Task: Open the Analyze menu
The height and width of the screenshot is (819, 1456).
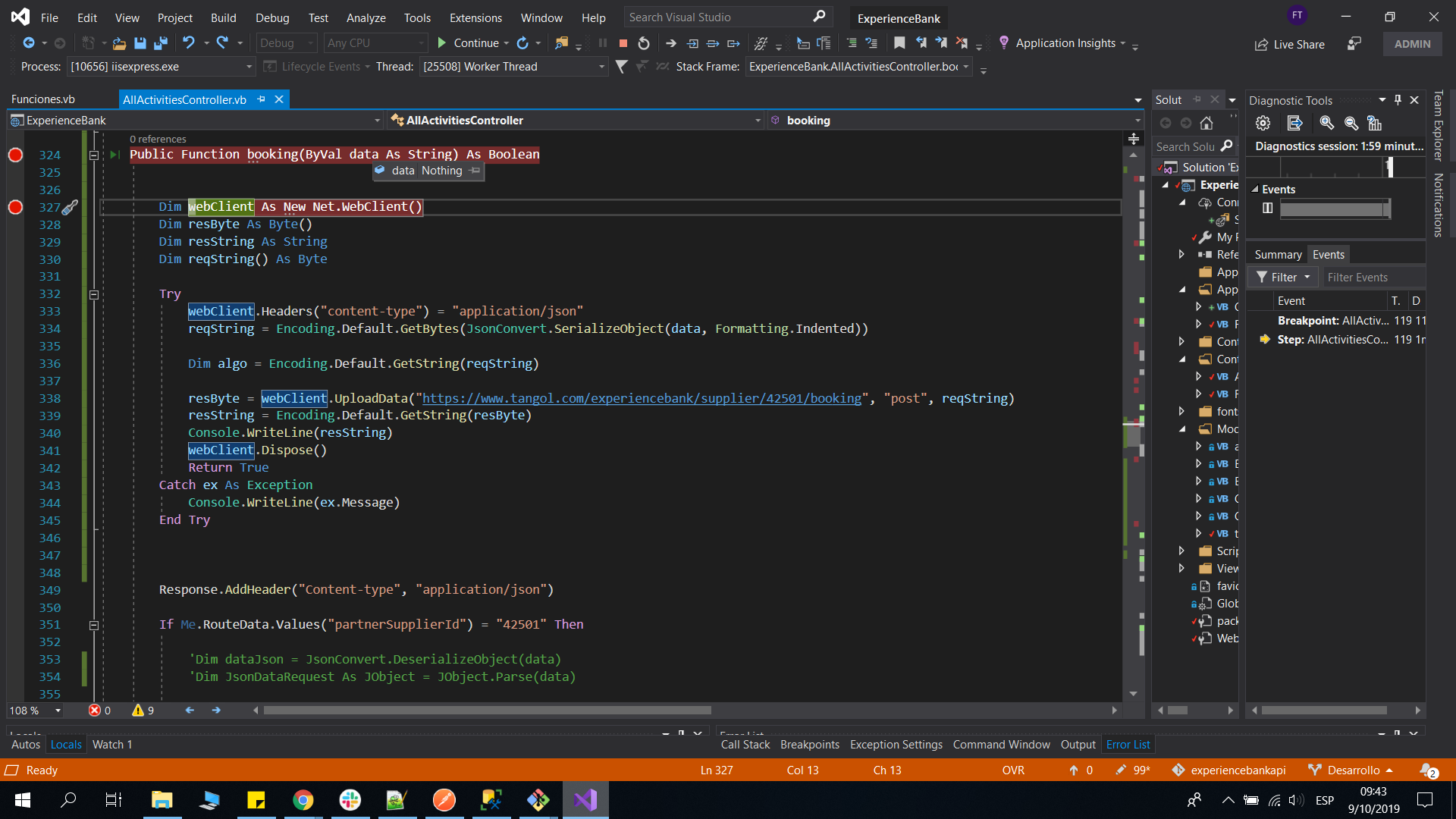Action: (x=366, y=17)
